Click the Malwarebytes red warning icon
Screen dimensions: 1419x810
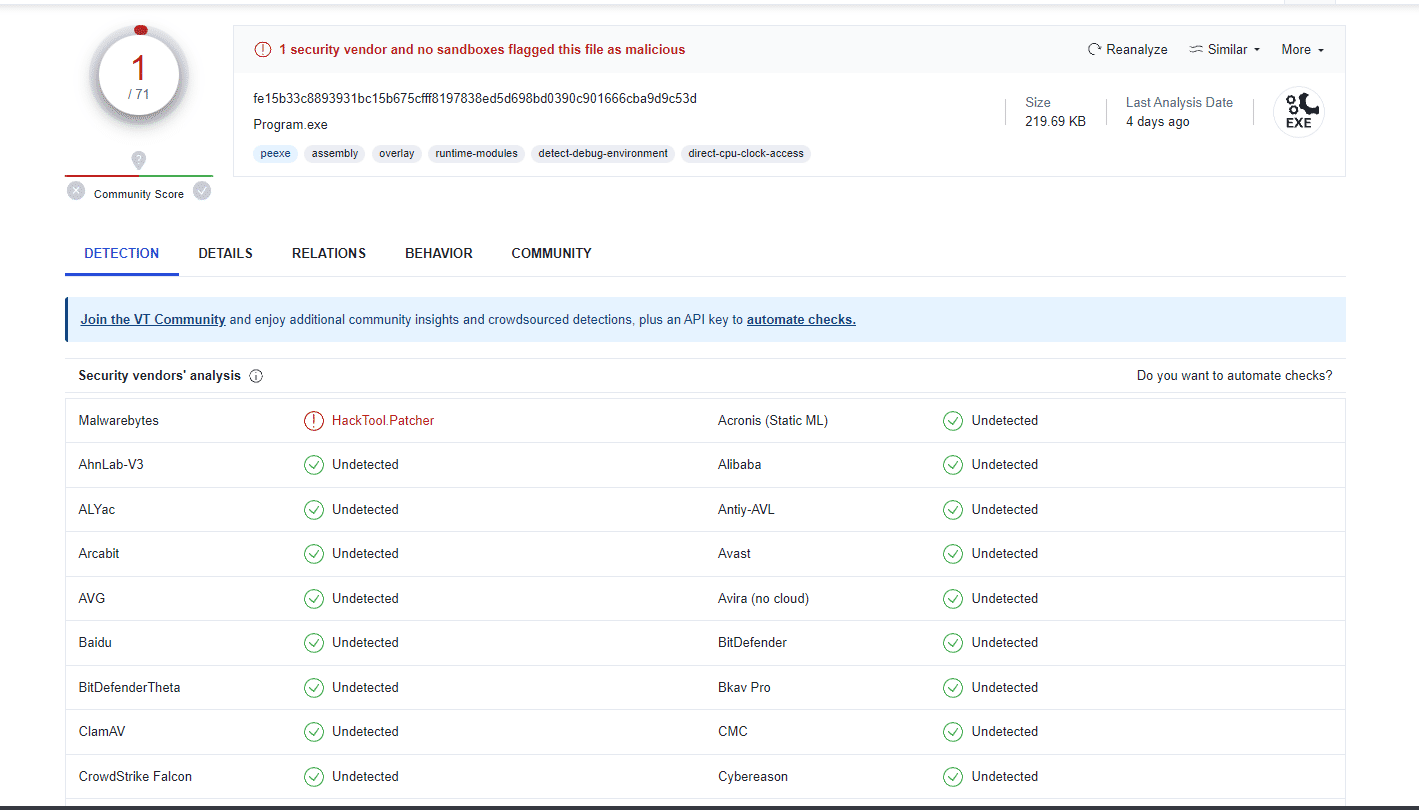314,421
